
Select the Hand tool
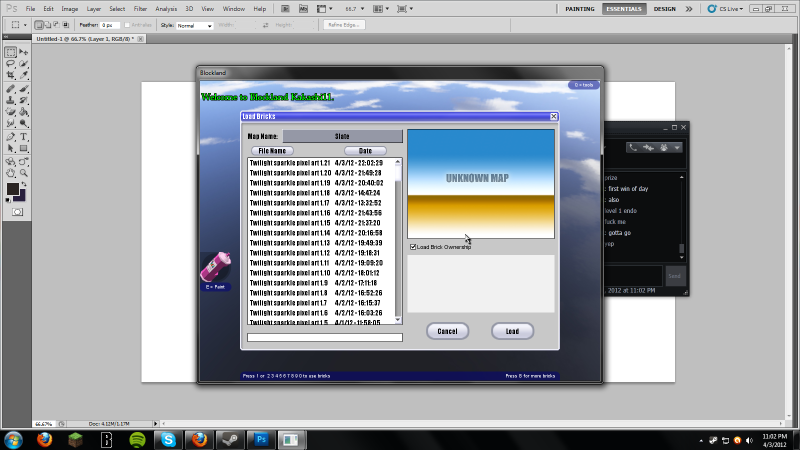(11, 173)
